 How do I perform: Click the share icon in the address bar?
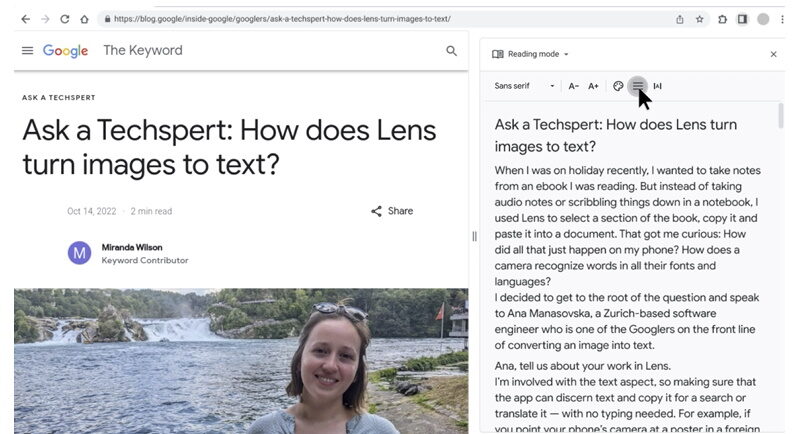[680, 19]
